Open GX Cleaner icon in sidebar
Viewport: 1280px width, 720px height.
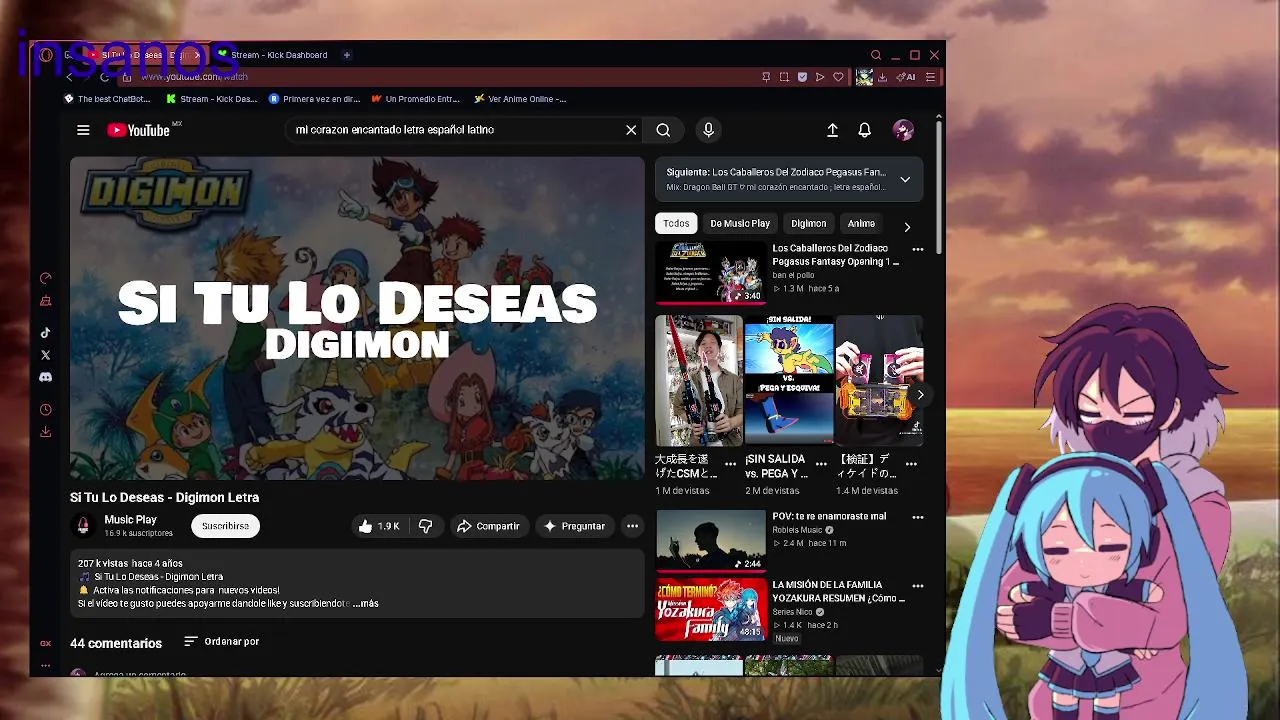45,300
